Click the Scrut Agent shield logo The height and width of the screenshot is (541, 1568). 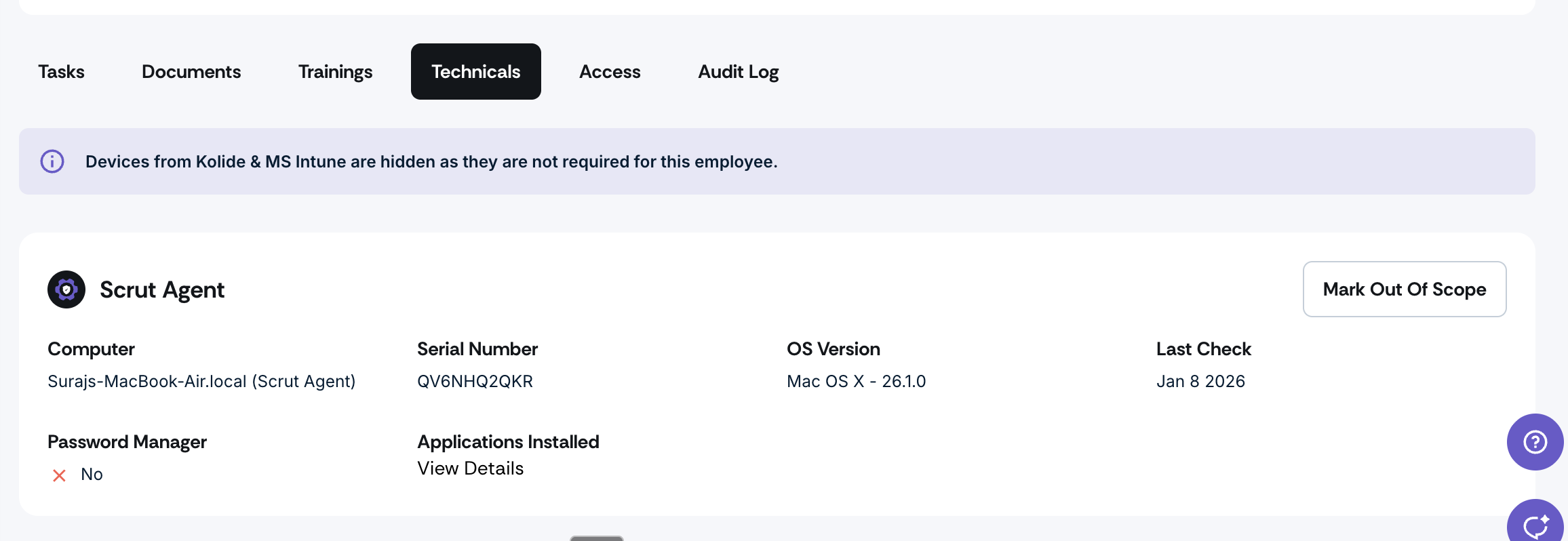(66, 289)
